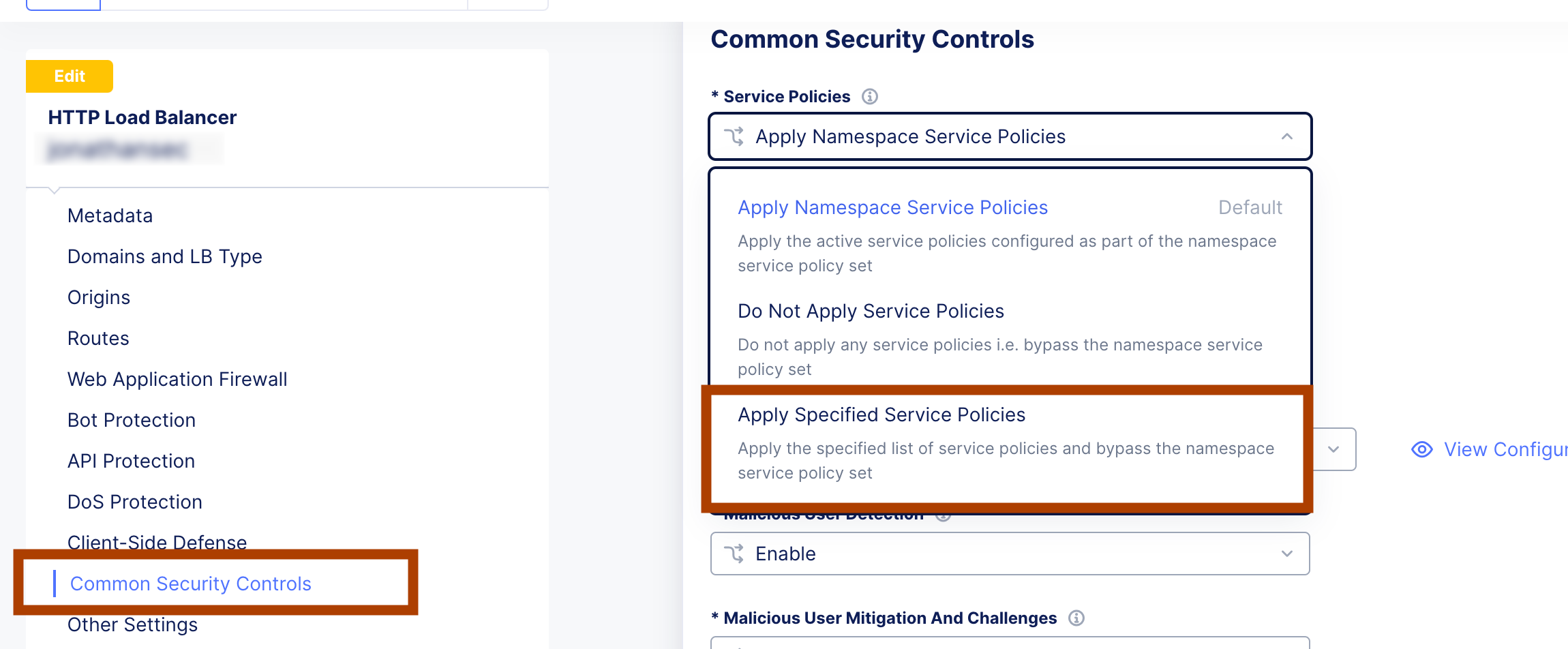
Task: Open the Client-Side Defense section
Action: [x=157, y=542]
